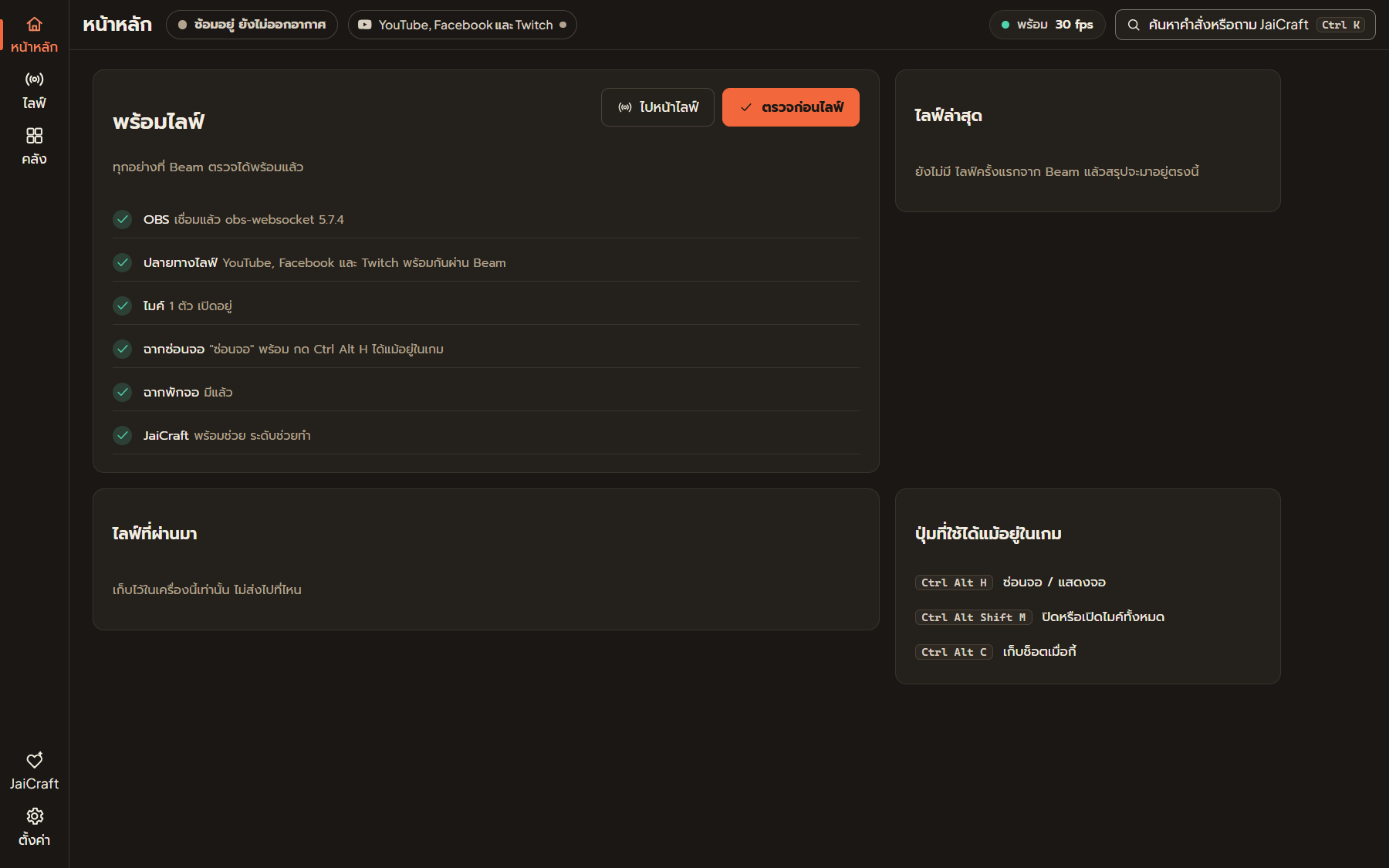Click the check mark beside ไมค์ row
The height and width of the screenshot is (868, 1389).
point(123,306)
